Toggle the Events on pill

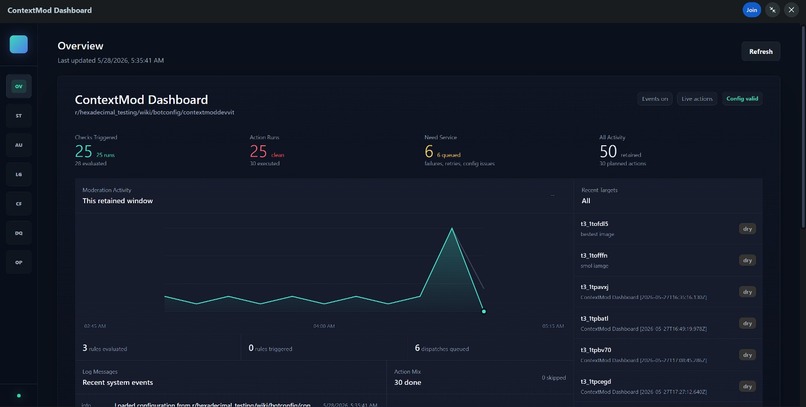tap(654, 99)
